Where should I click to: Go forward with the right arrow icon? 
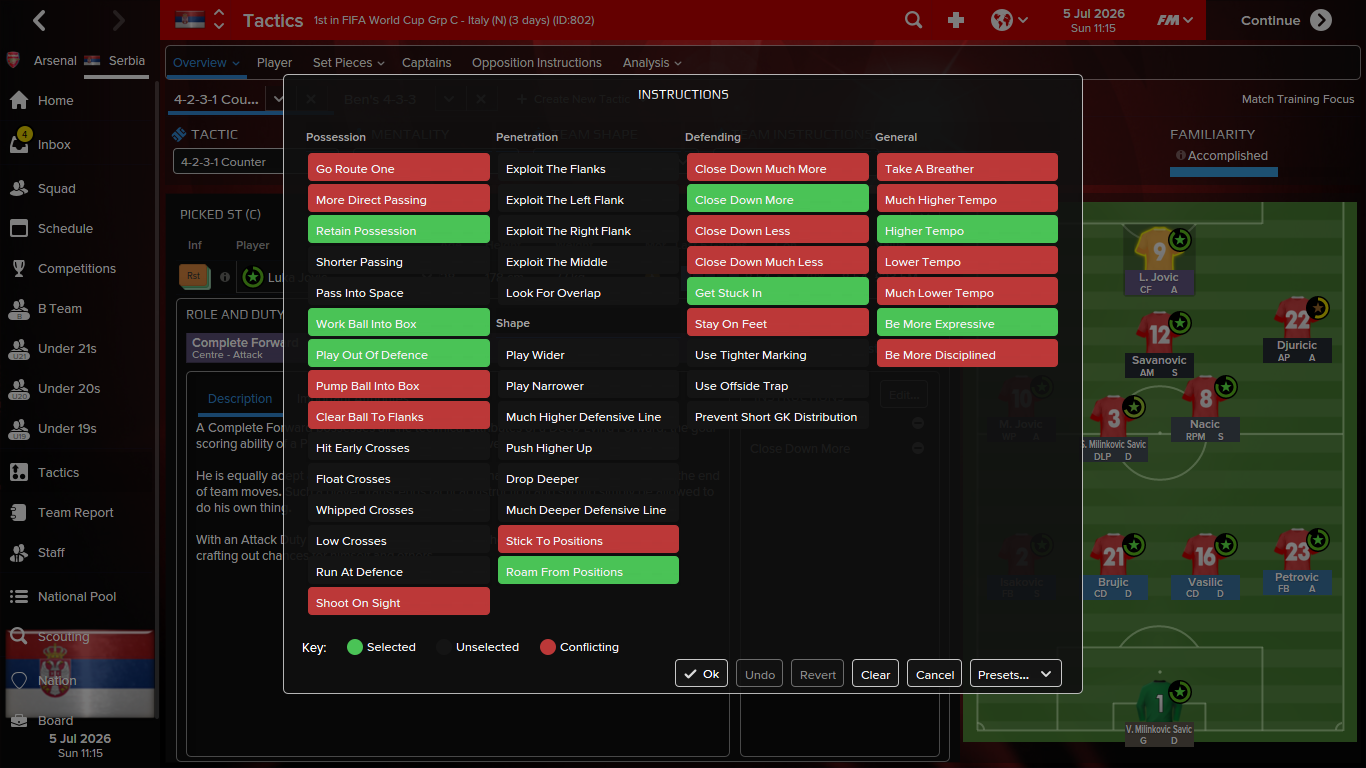pyautogui.click(x=119, y=20)
